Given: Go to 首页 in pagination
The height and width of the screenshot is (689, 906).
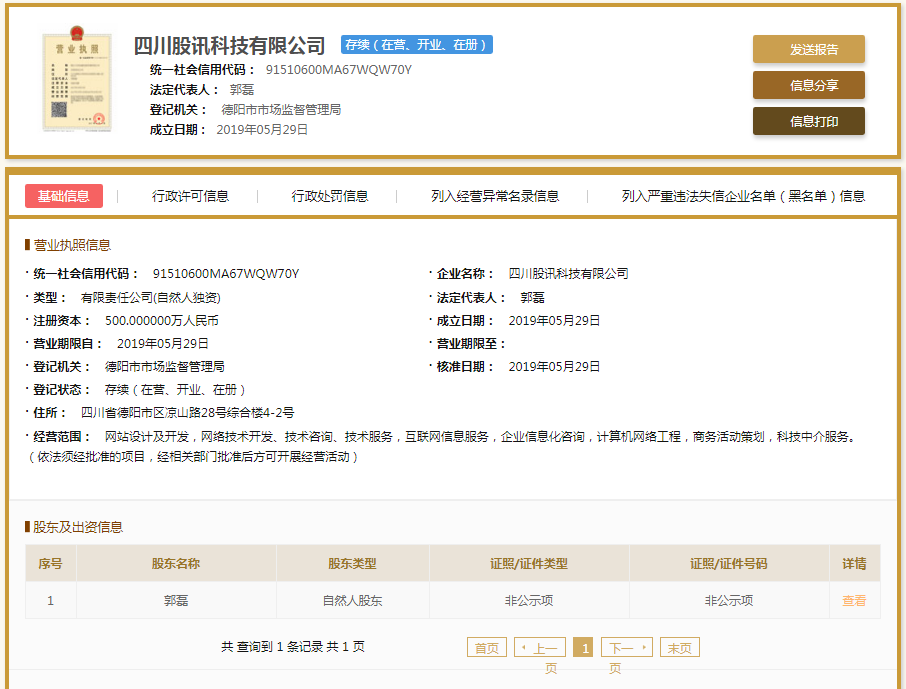Looking at the screenshot, I should [486, 646].
